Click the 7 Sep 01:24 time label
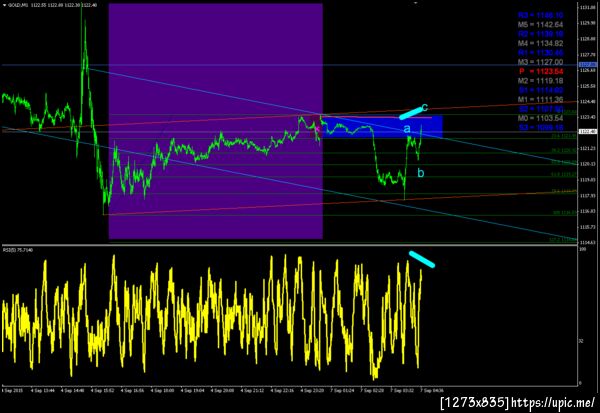Image resolution: width=600 pixels, height=413 pixels. point(342,391)
